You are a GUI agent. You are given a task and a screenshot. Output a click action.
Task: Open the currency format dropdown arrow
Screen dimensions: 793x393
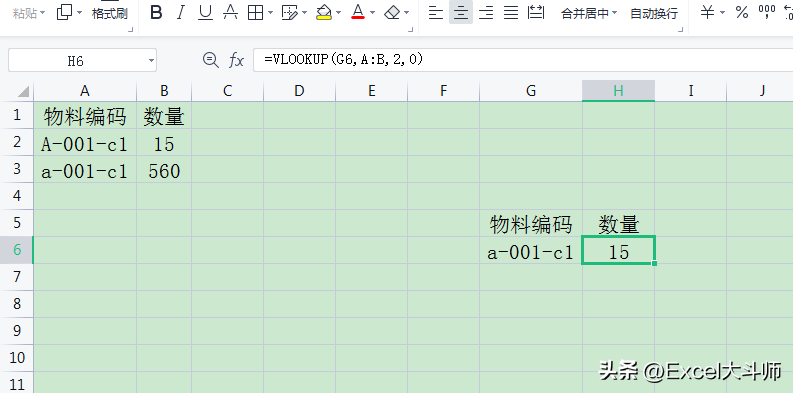tap(722, 13)
